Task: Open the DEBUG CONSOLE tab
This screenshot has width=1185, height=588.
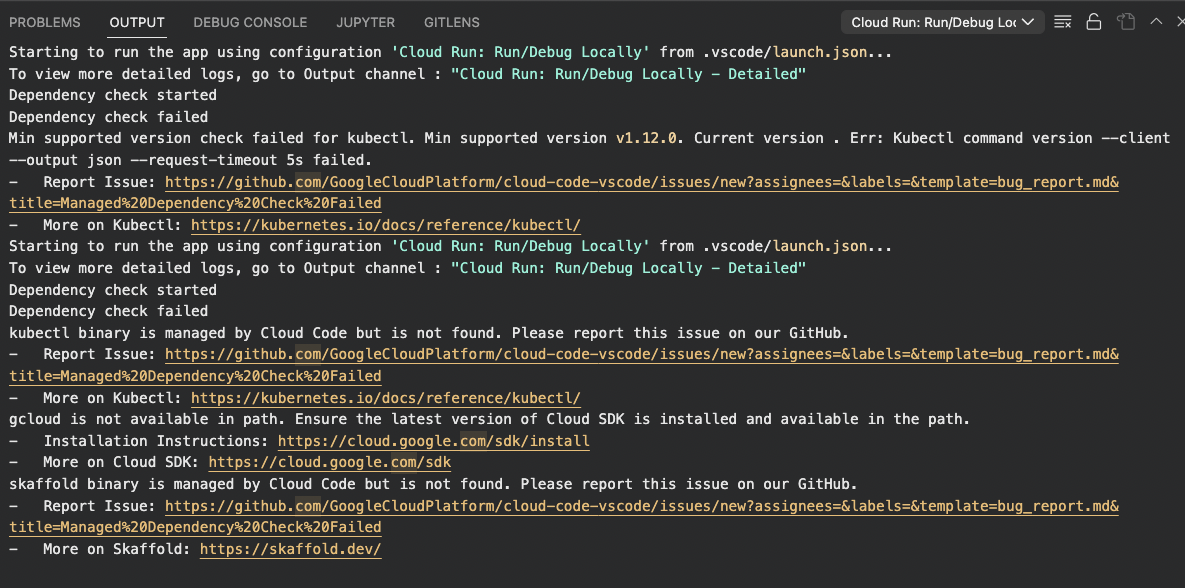Action: click(x=250, y=22)
